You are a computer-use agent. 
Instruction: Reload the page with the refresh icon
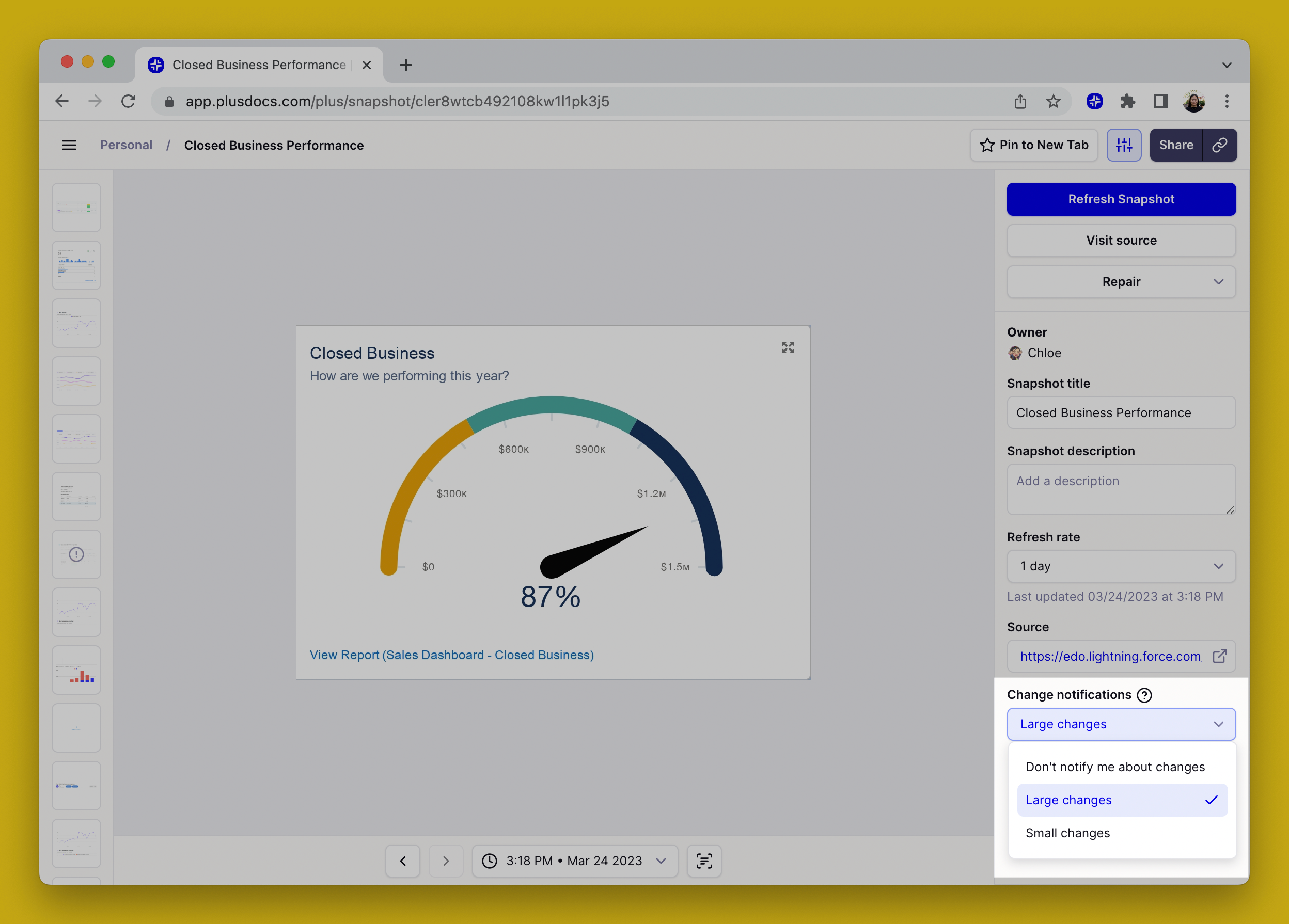pyautogui.click(x=129, y=101)
